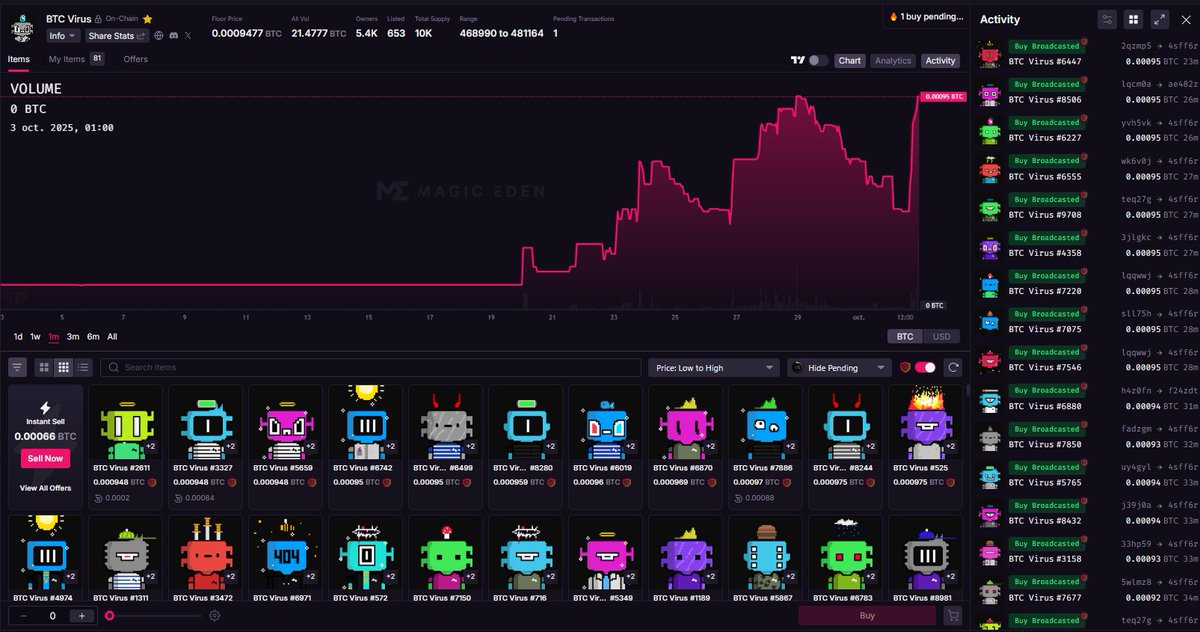Click the sweep quantity slider handle
Viewport: 1200px width, 632px height.
(x=109, y=616)
